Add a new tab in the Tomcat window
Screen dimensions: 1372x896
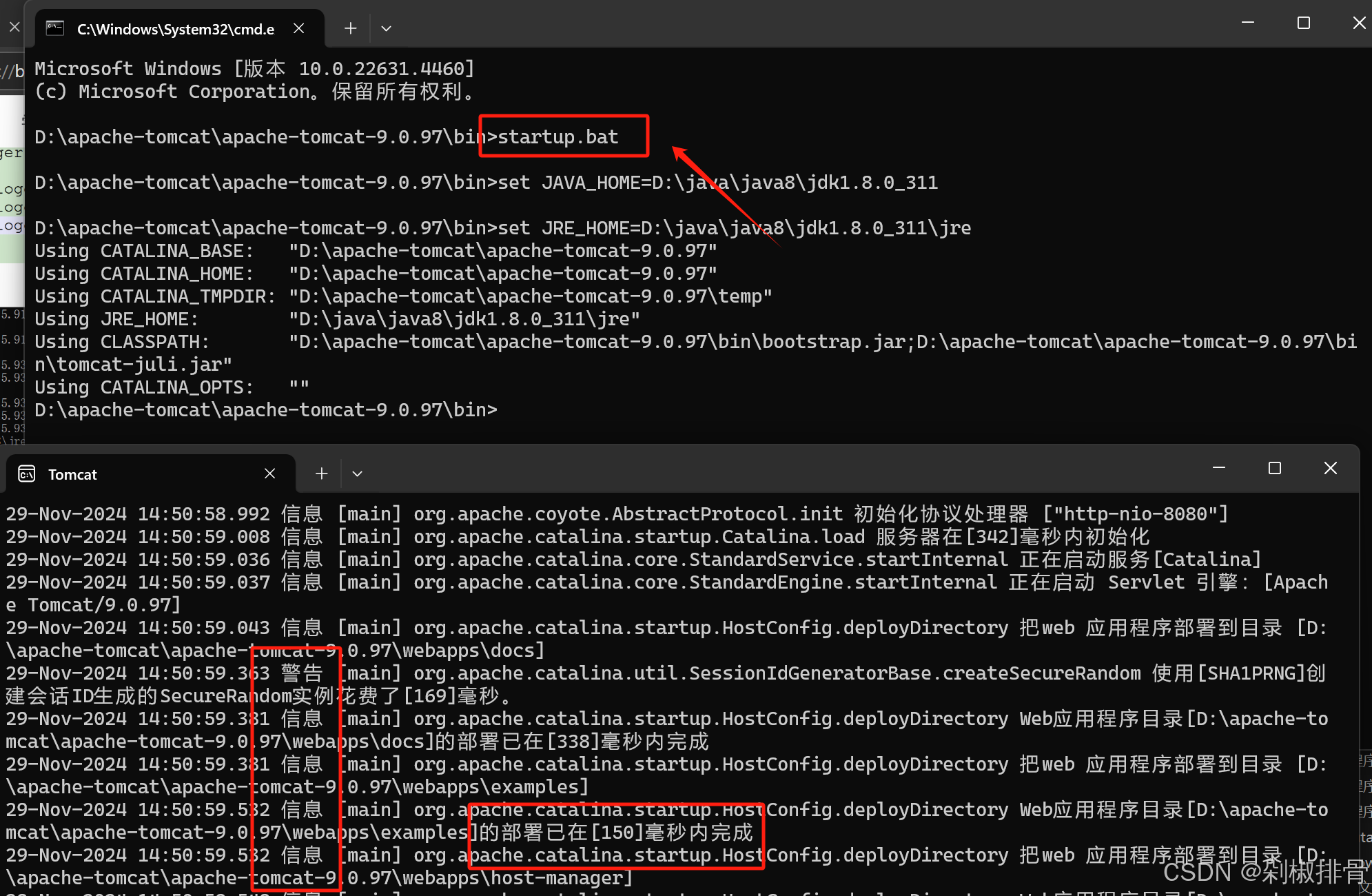tap(321, 474)
